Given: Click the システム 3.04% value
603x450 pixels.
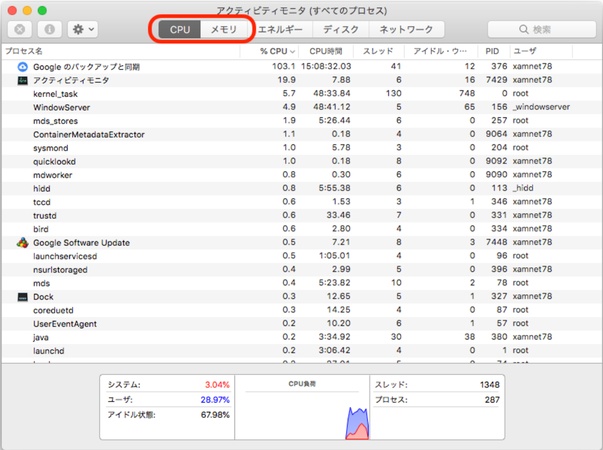Looking at the screenshot, I should pos(217,385).
